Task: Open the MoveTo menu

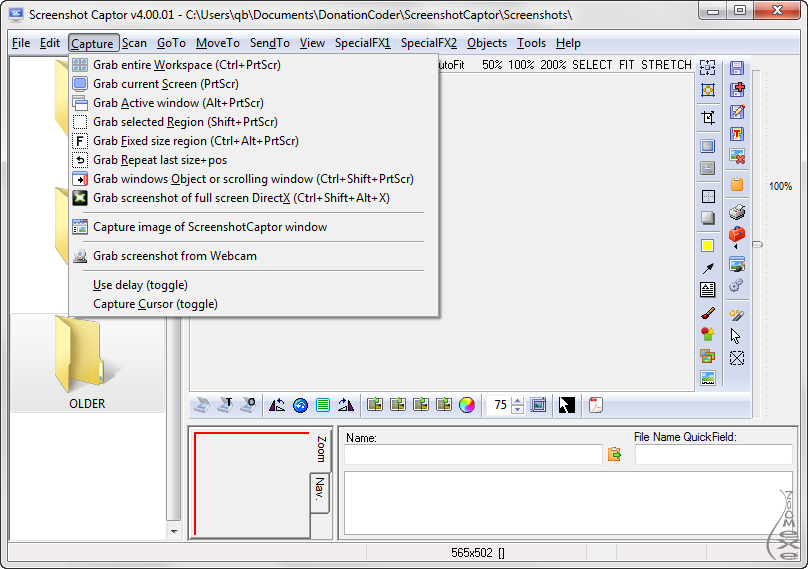Action: pyautogui.click(x=218, y=43)
